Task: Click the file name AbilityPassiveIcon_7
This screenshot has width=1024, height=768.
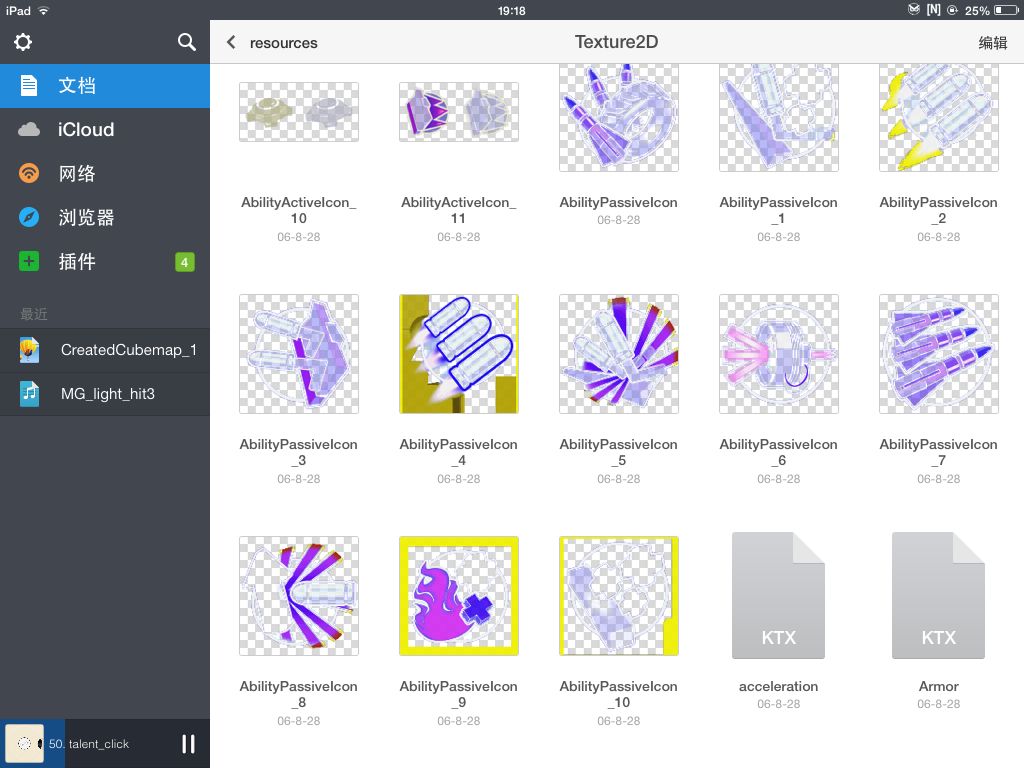Action: tap(938, 452)
